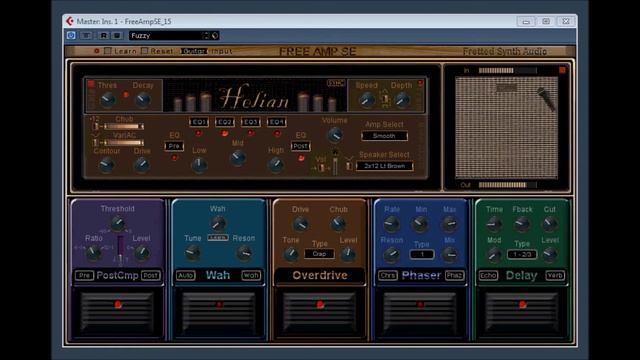Viewport: 640px width, 360px height.
Task: Click the Delay Time knob
Action: coord(494,224)
